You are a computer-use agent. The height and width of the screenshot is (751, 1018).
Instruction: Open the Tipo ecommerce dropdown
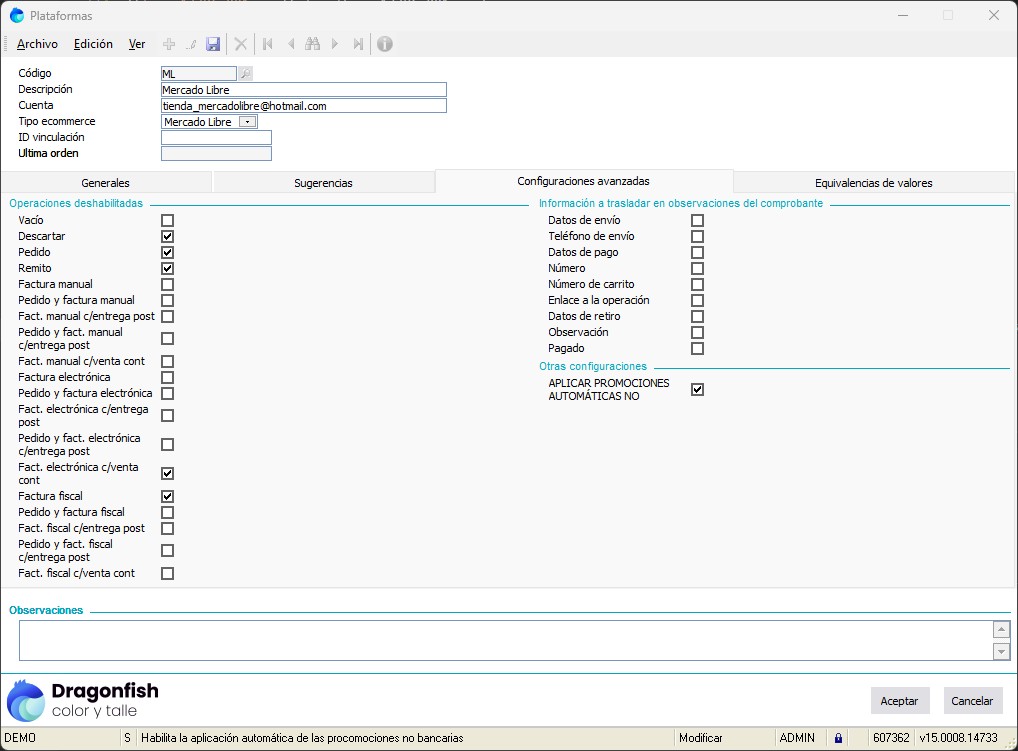(247, 122)
